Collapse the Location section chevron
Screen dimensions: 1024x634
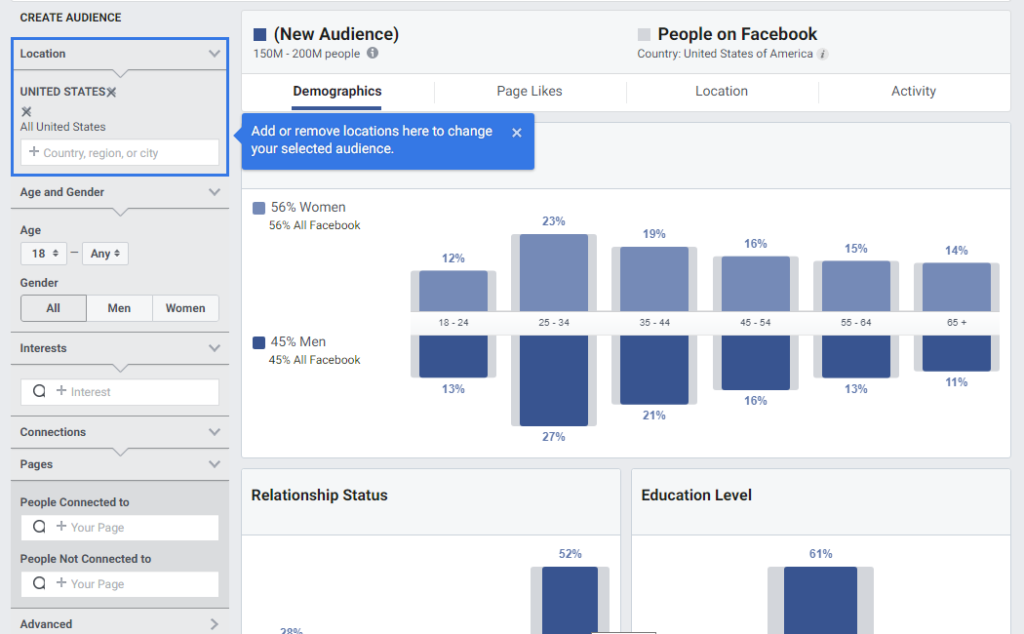(x=214, y=54)
